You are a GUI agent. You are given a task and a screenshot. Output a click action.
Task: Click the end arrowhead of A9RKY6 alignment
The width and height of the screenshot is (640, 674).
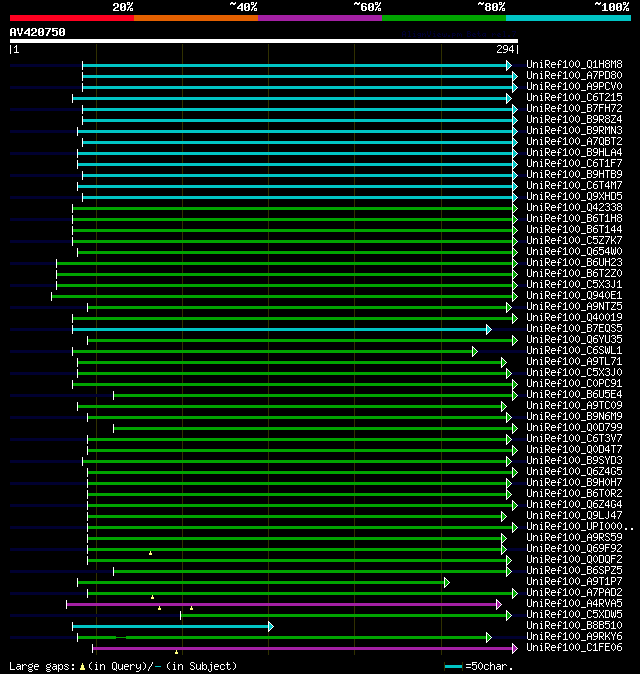(489, 637)
